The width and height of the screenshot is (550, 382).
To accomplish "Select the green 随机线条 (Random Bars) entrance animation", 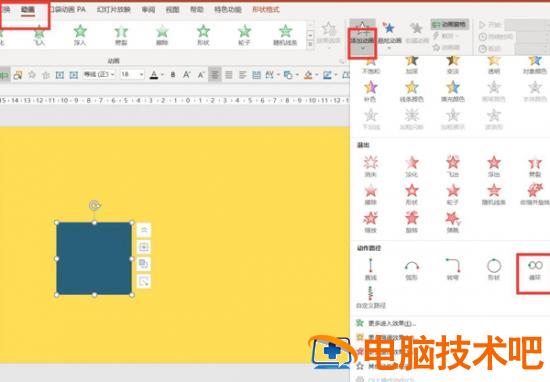I will (x=285, y=35).
